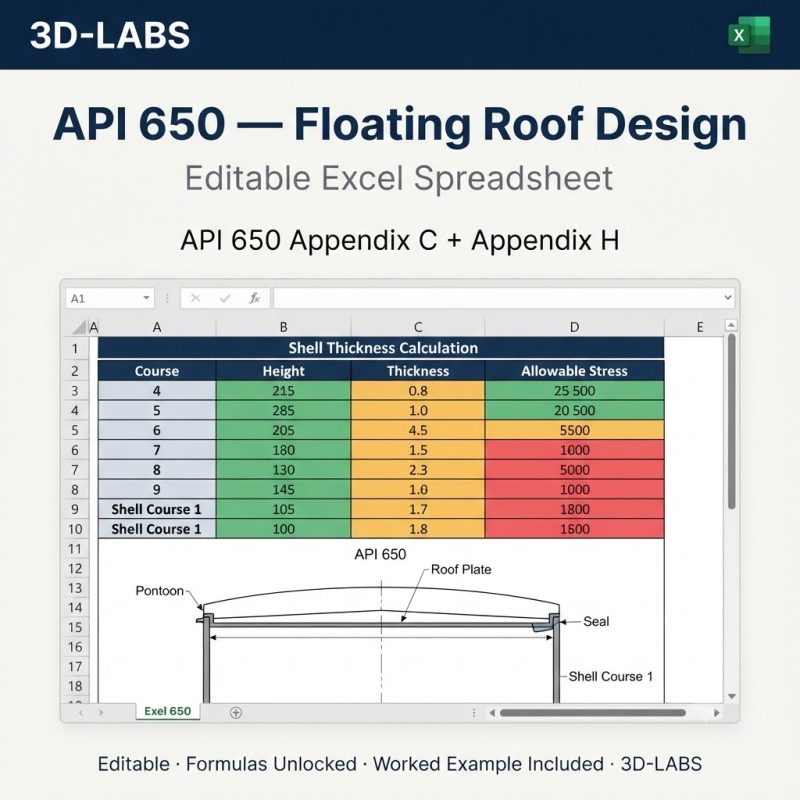Click vertical scrollbar up arrow

coord(731,325)
